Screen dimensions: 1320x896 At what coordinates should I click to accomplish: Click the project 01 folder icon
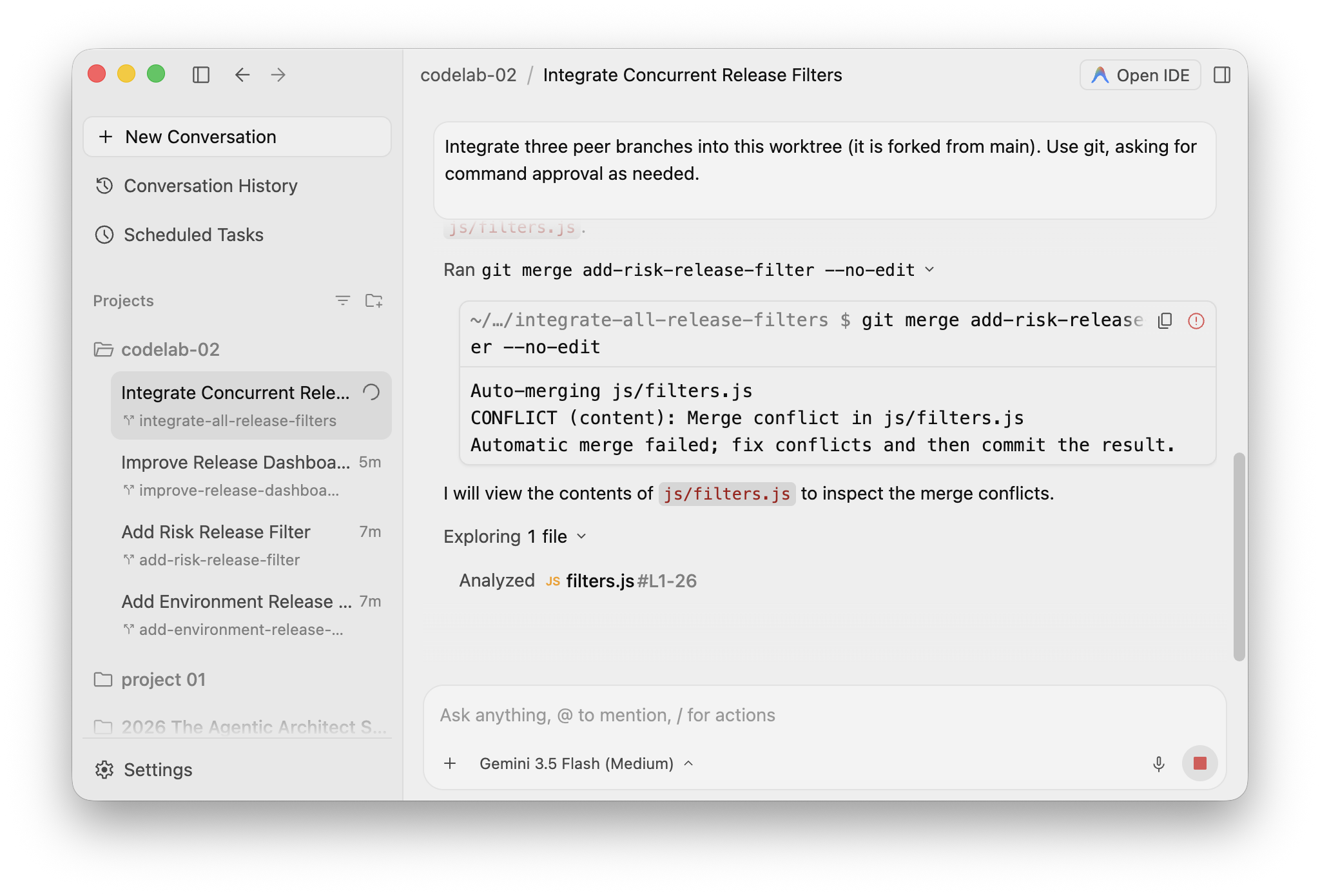pyautogui.click(x=103, y=679)
